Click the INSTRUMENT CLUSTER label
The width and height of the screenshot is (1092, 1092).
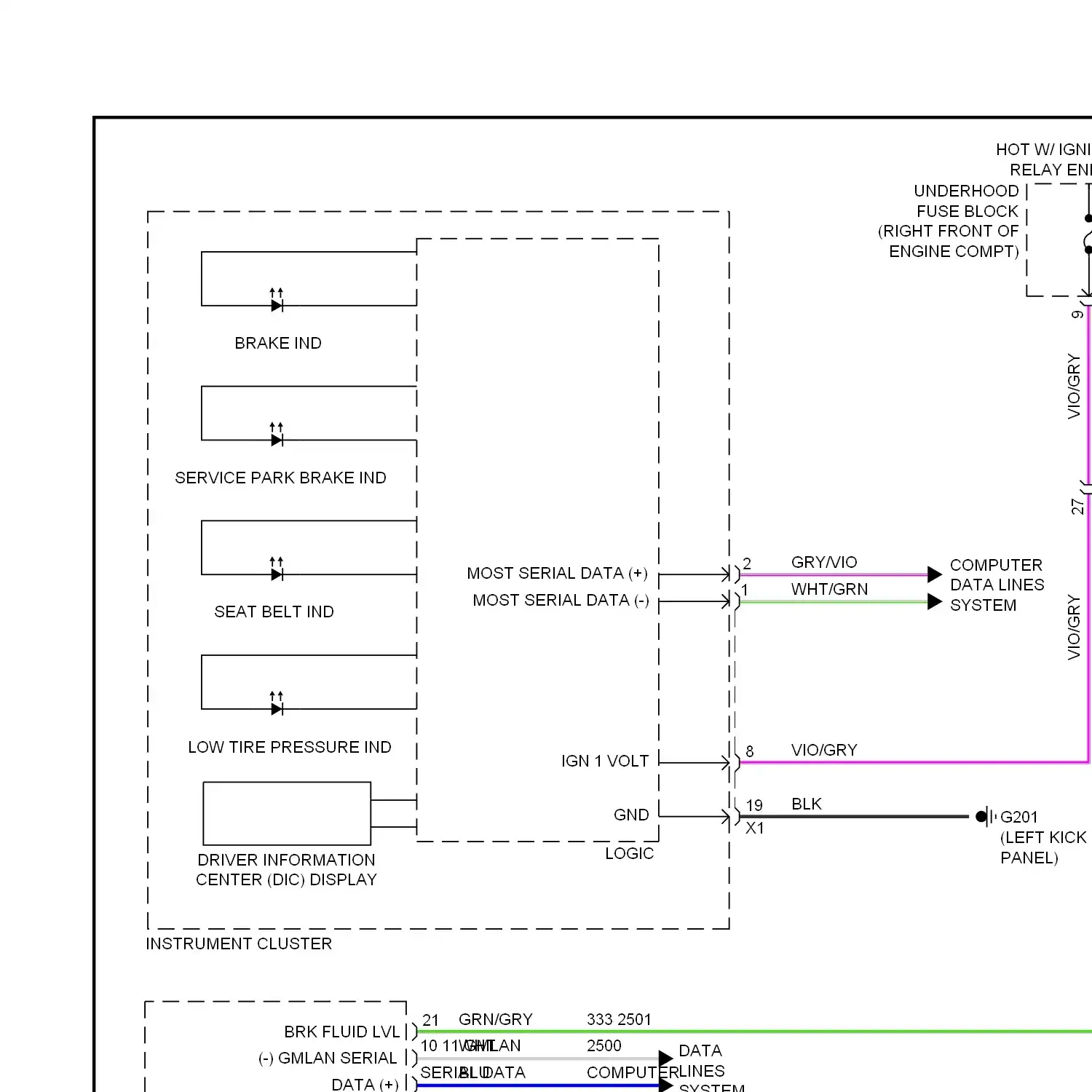point(239,943)
